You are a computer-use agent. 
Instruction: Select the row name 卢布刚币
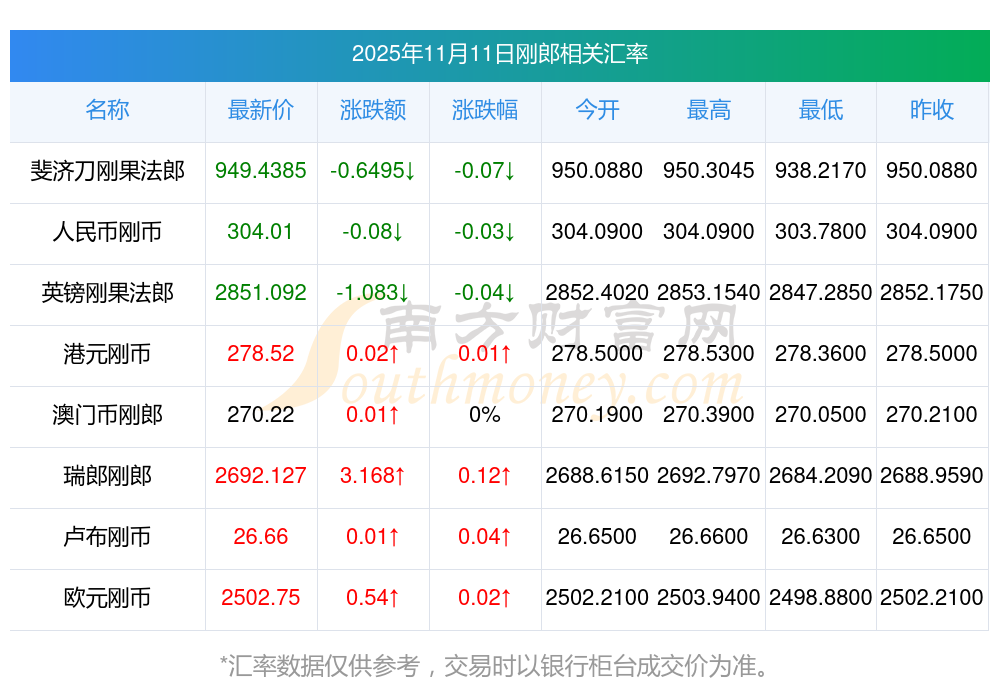[x=107, y=537]
